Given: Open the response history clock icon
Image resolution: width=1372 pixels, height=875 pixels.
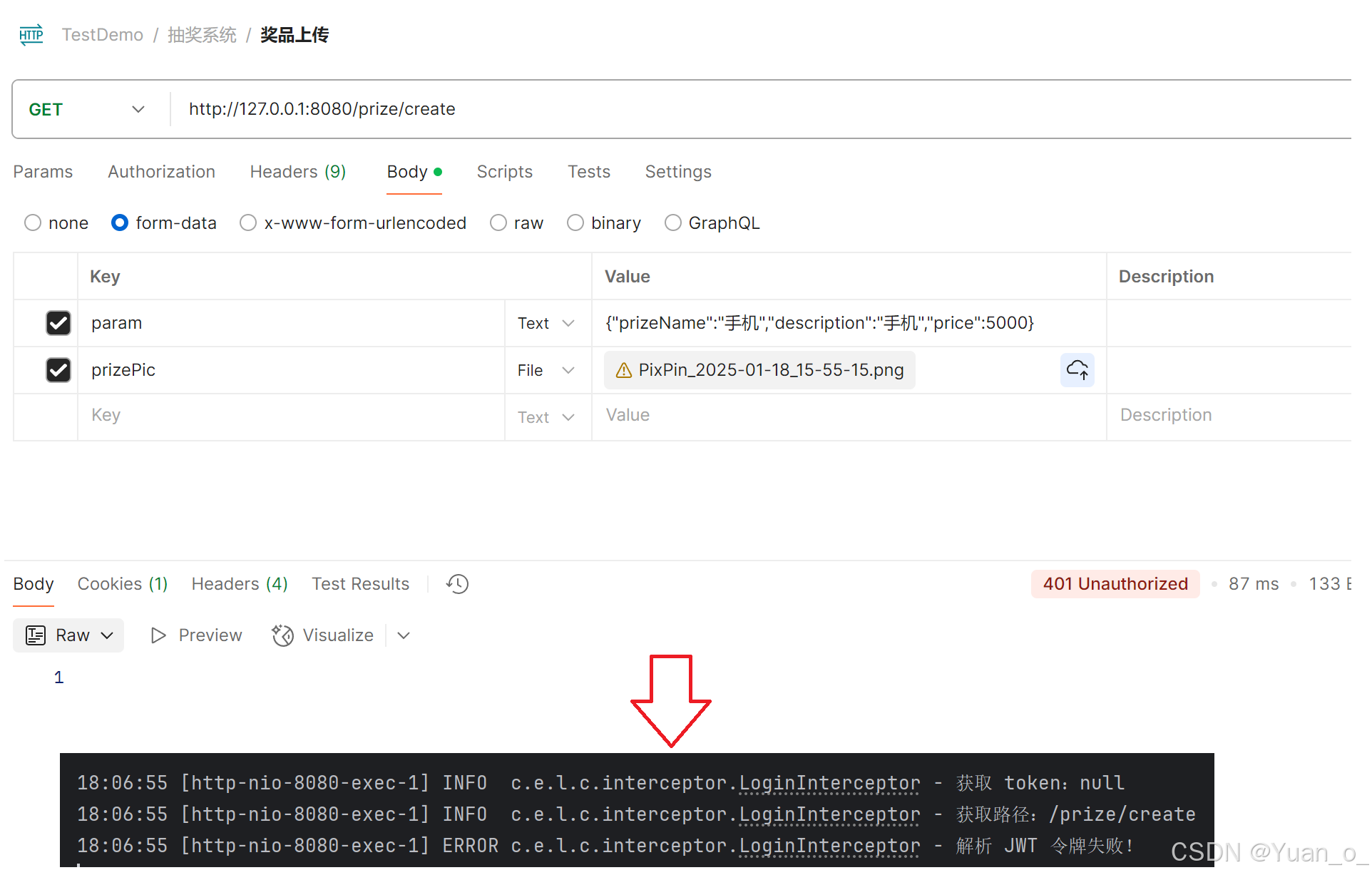Looking at the screenshot, I should (x=457, y=584).
